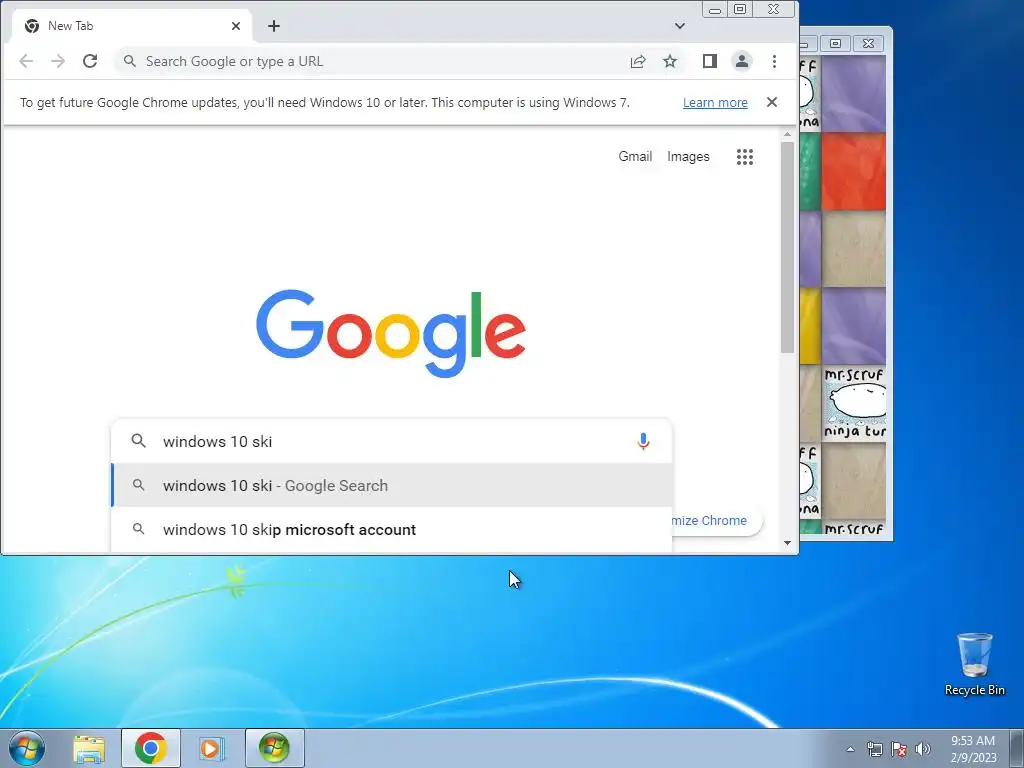Click the search icon in the Google search box
Image resolution: width=1024 pixels, height=768 pixels.
[x=138, y=441]
